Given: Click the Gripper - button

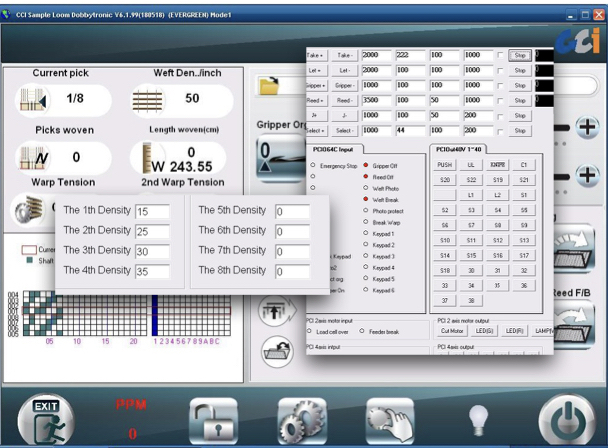Looking at the screenshot, I should point(345,86).
